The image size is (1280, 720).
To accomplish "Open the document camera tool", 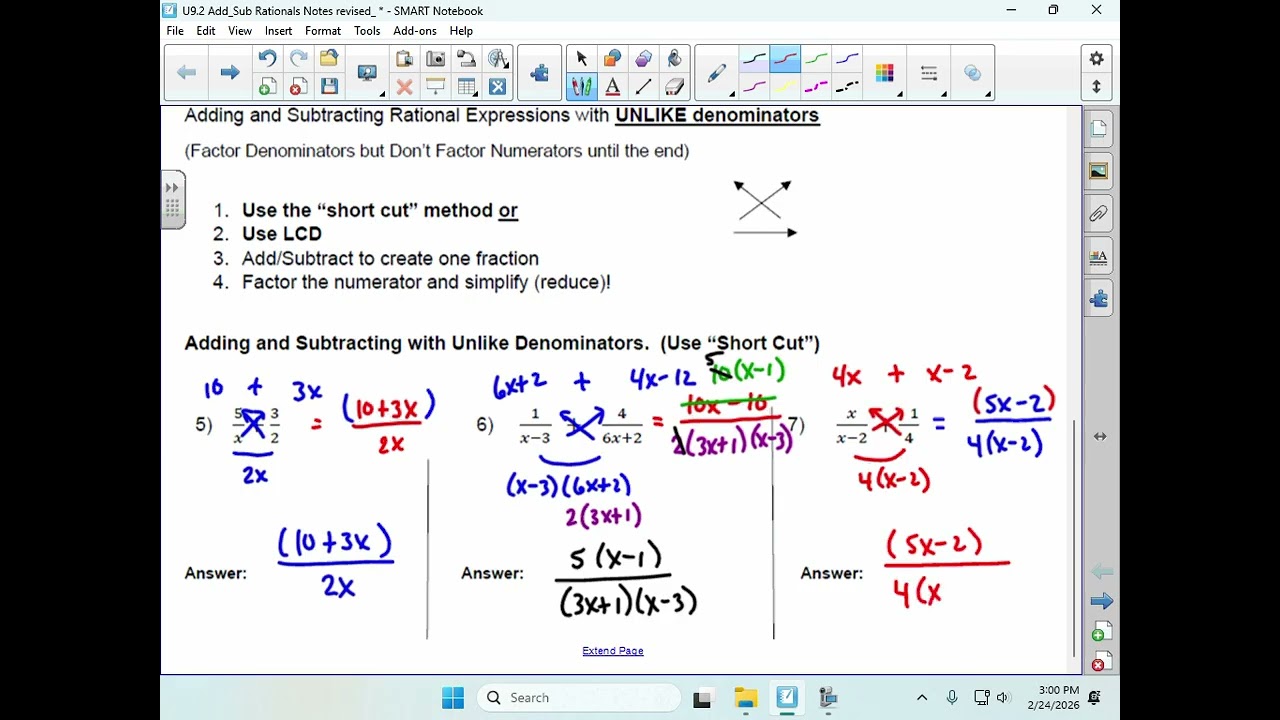I will (x=467, y=59).
